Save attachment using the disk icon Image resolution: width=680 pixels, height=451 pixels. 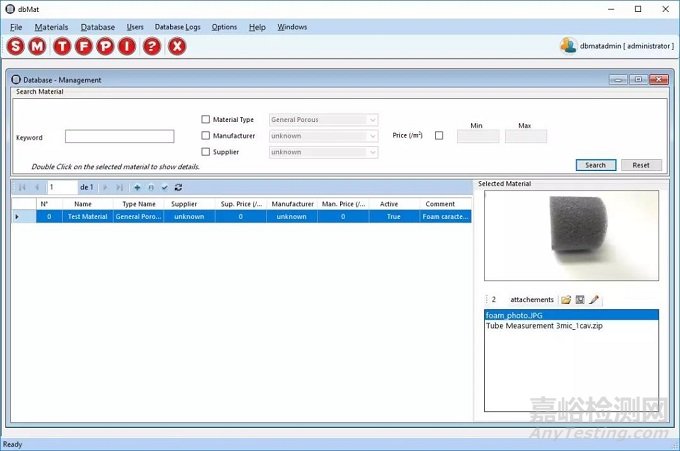579,300
